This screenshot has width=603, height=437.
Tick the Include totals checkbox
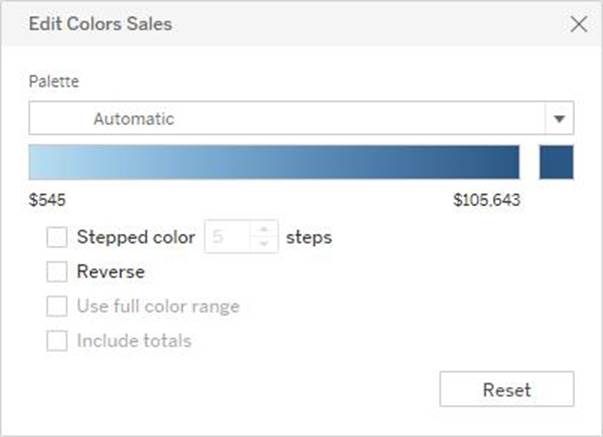tap(57, 341)
